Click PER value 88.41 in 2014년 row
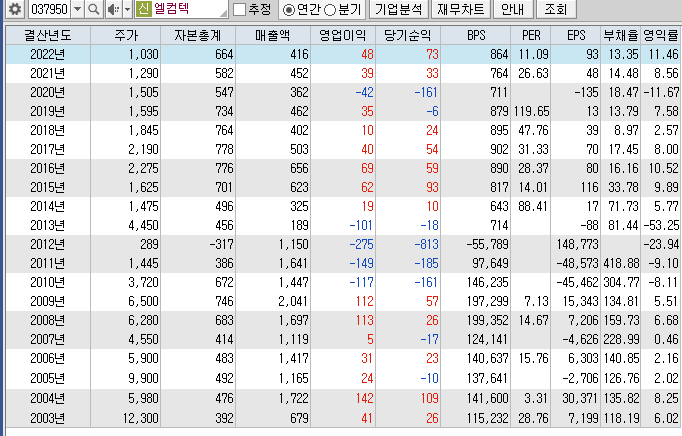 coord(533,206)
